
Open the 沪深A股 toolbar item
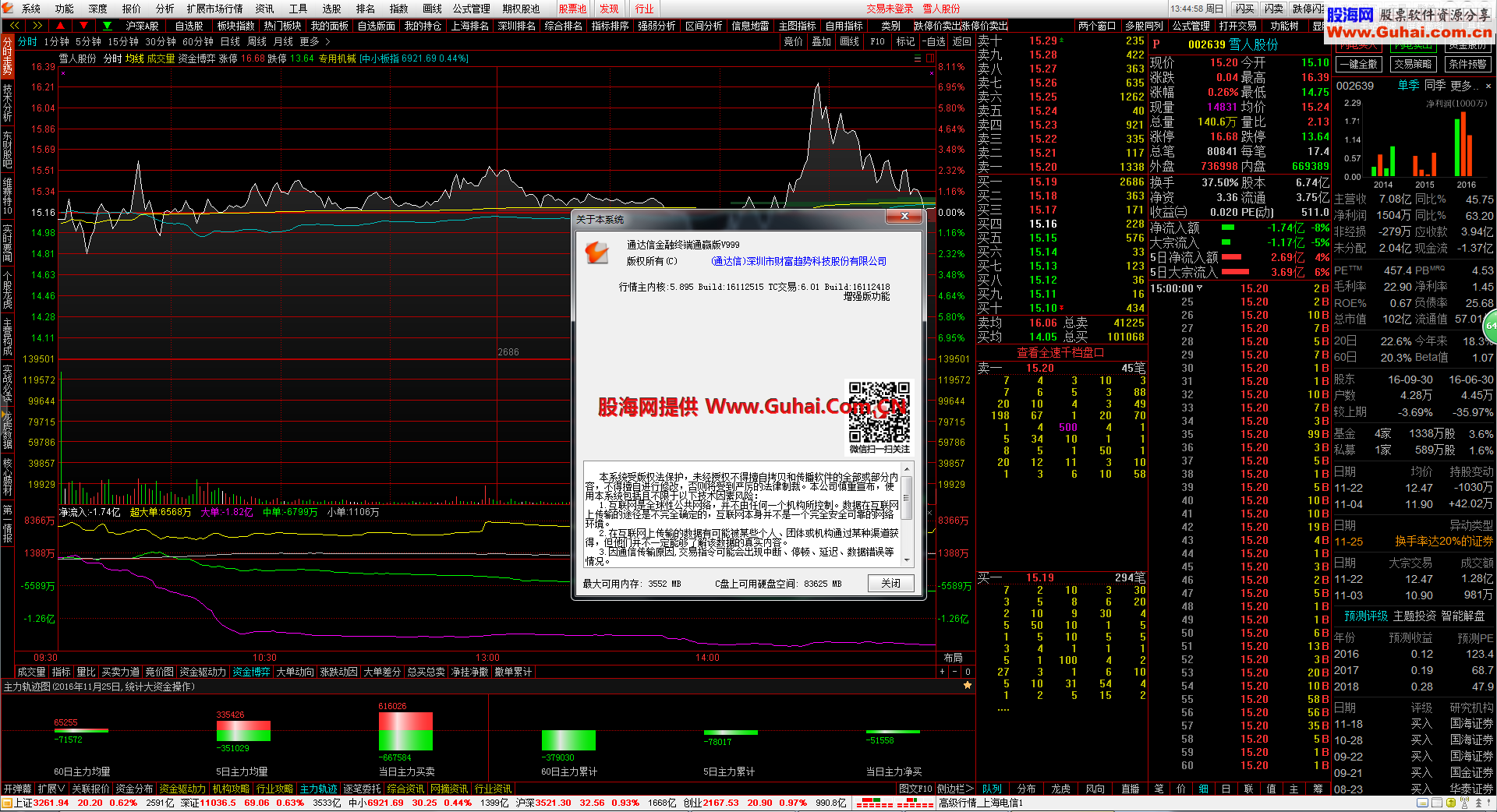pyautogui.click(x=142, y=26)
